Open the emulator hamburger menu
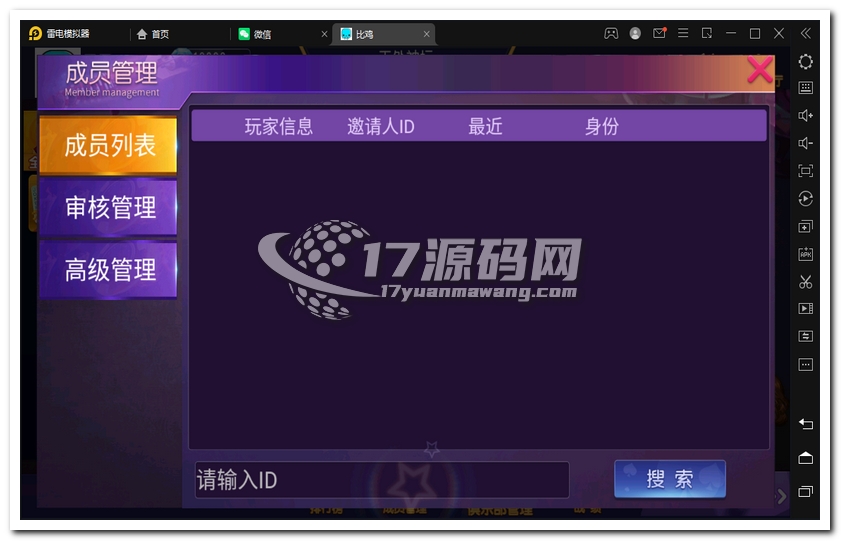This screenshot has width=841, height=541. coord(683,33)
